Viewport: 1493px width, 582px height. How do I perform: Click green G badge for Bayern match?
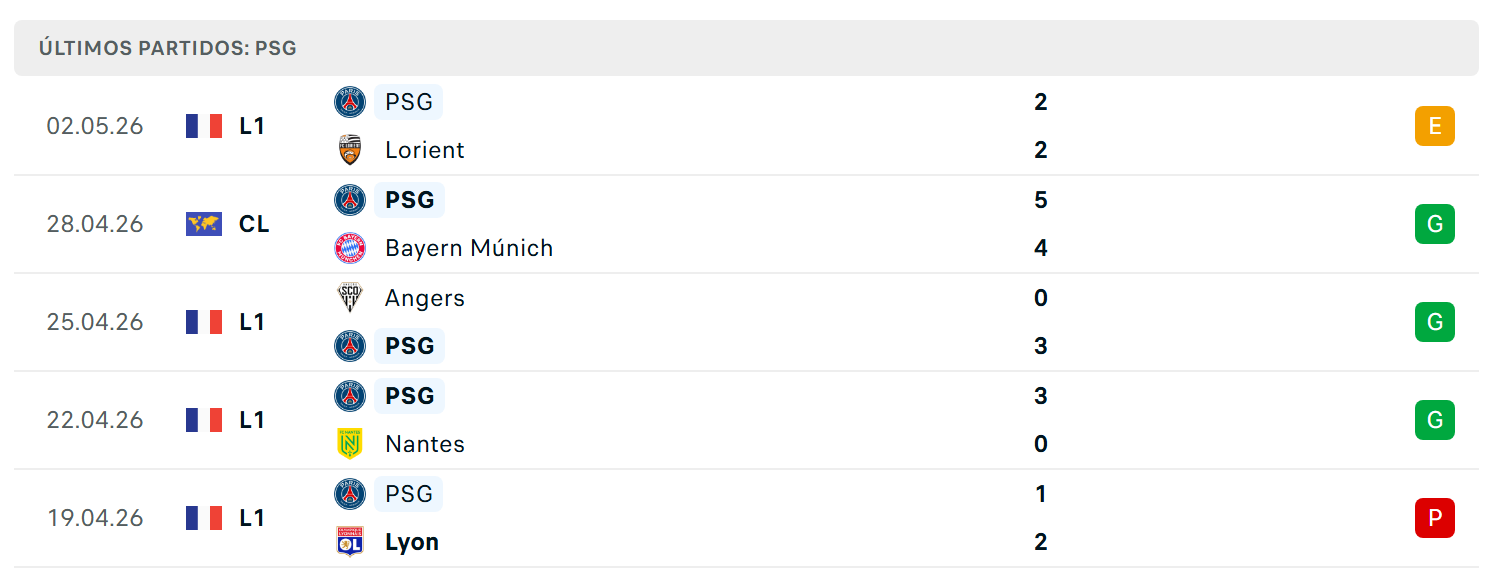tap(1435, 224)
